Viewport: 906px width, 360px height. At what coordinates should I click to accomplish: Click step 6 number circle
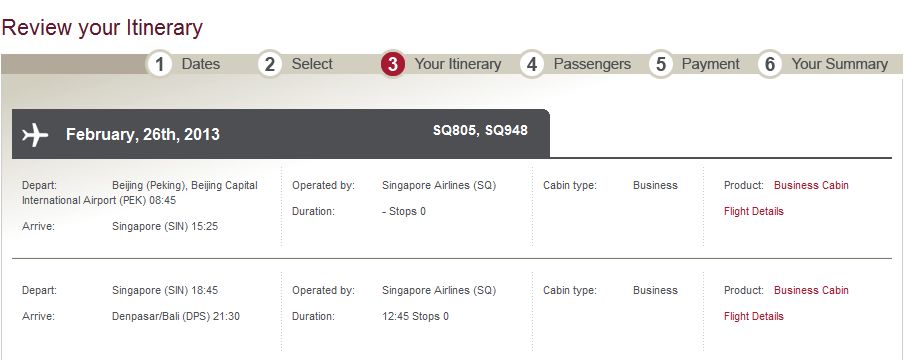coord(770,65)
